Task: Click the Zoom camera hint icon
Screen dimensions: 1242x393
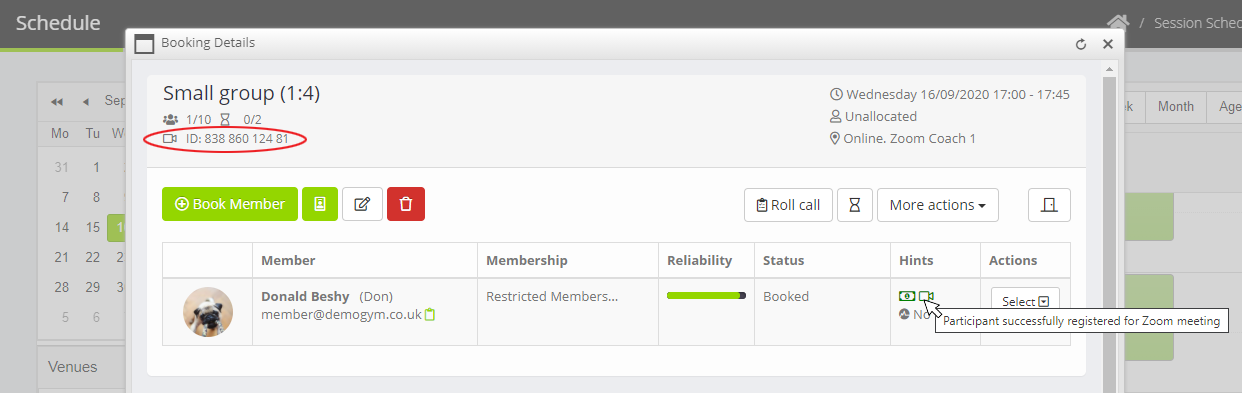Action: coord(926,296)
